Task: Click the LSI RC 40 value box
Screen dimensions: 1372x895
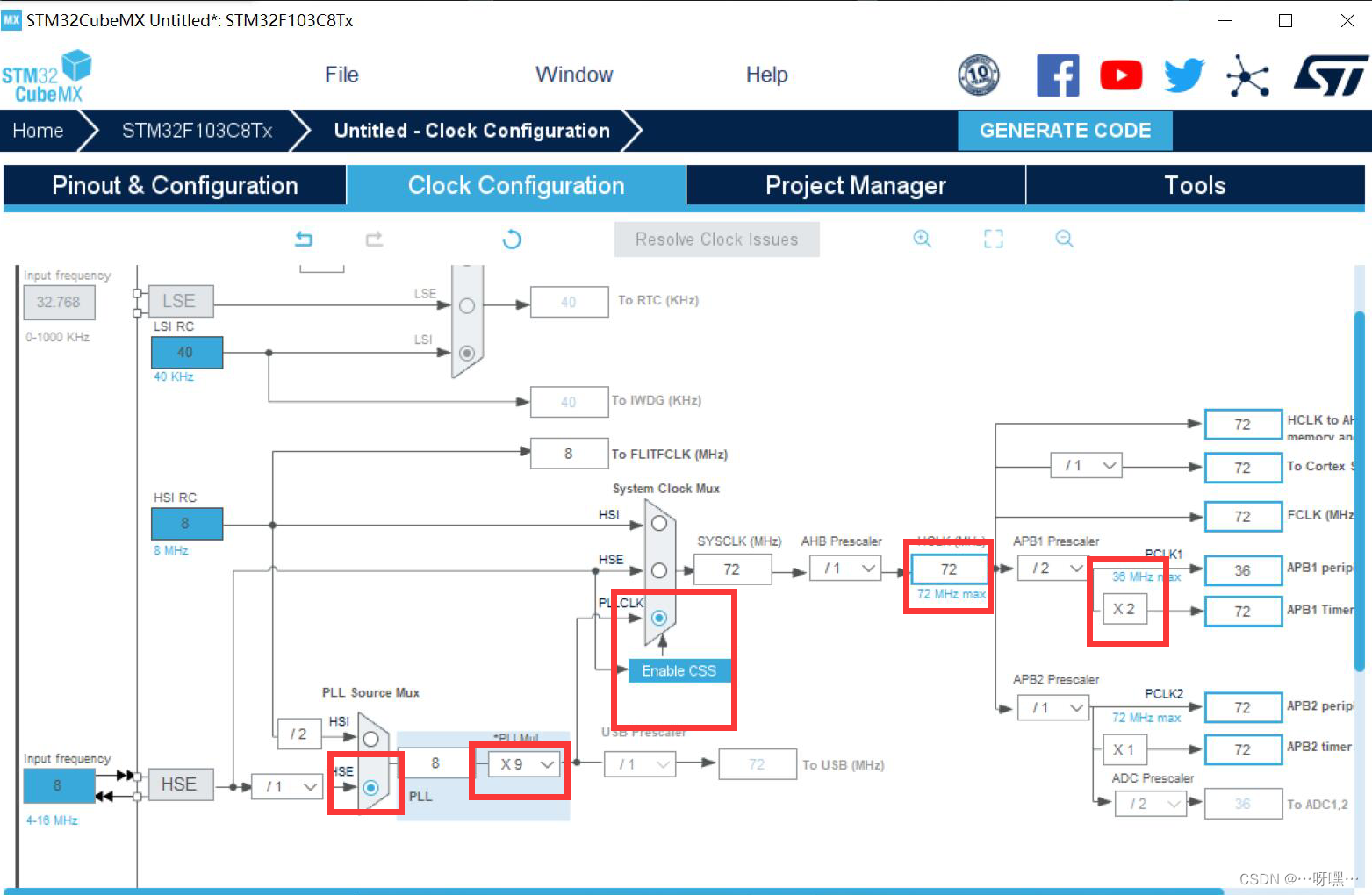Action: point(186,353)
